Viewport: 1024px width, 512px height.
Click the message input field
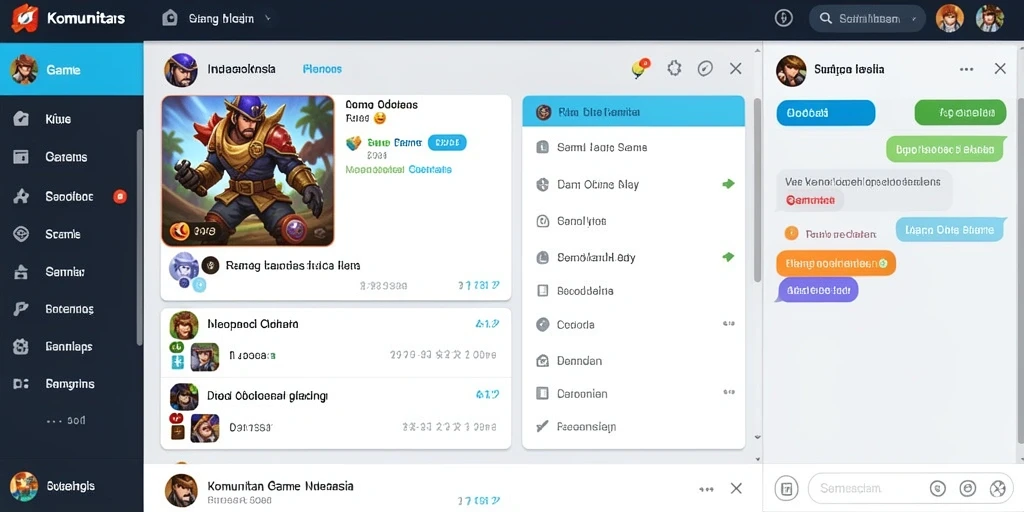[869, 488]
